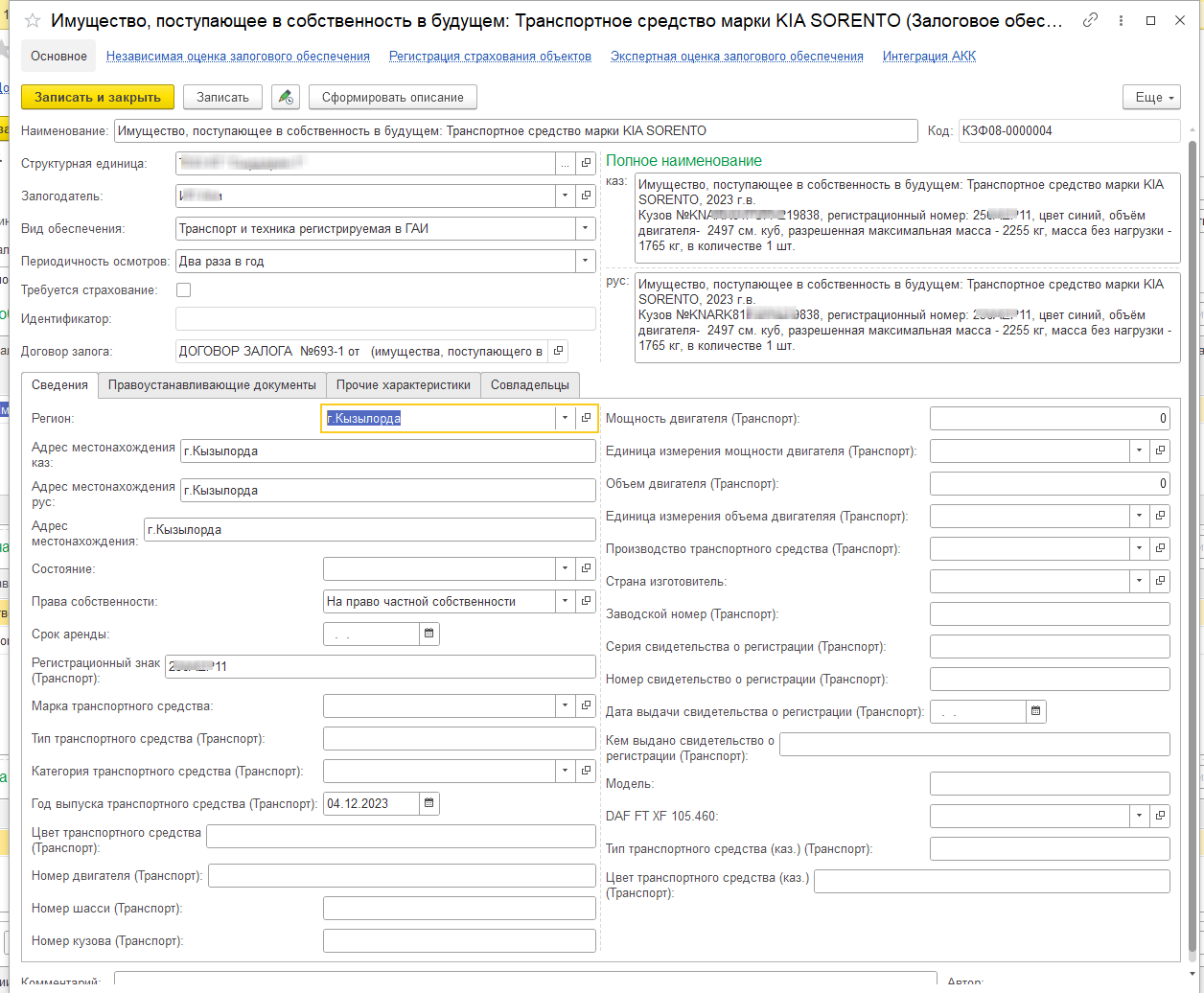Expand the Права собственности dropdown arrow
Screen dimensions: 1204x993
(x=565, y=602)
